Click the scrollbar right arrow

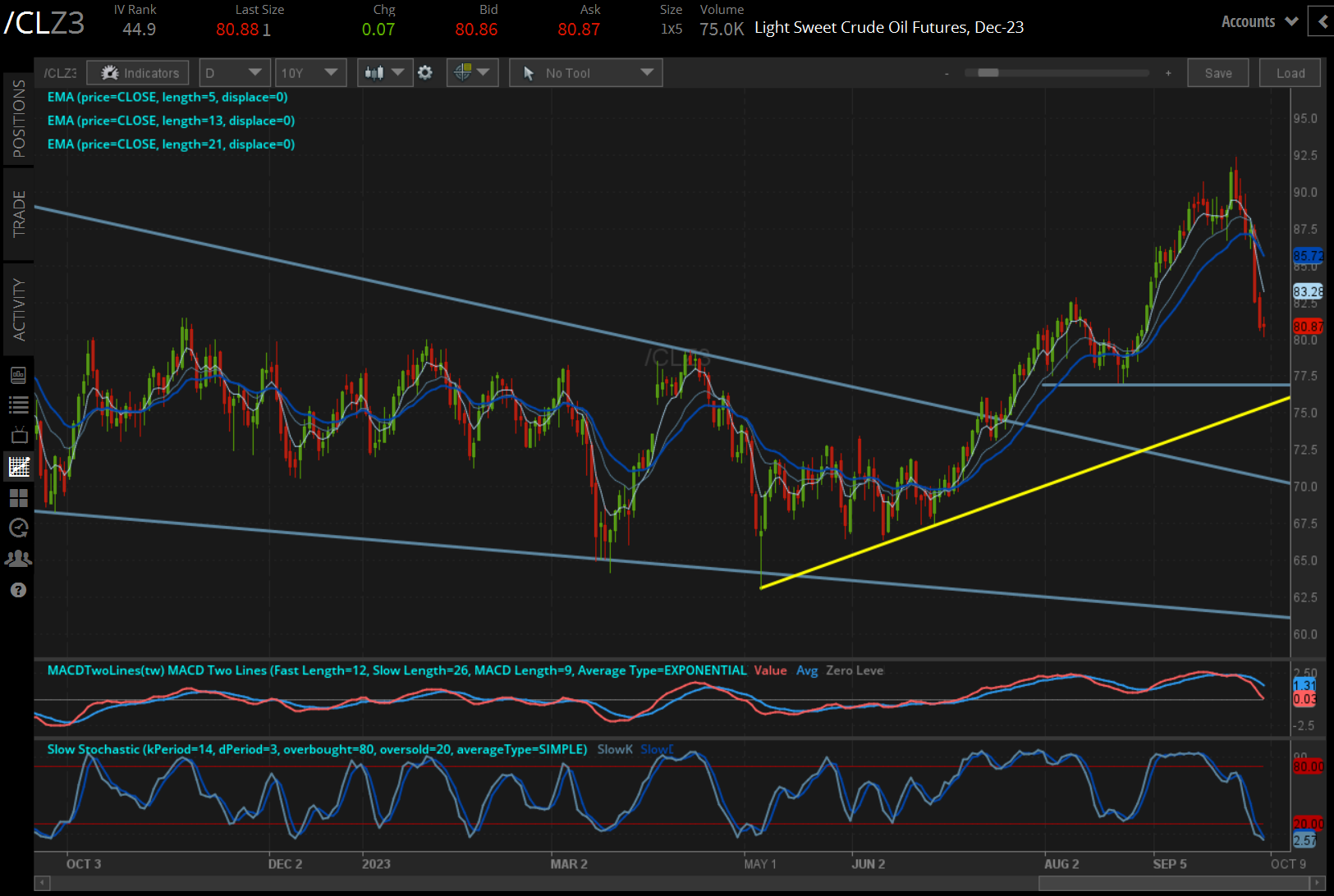click(x=1318, y=883)
